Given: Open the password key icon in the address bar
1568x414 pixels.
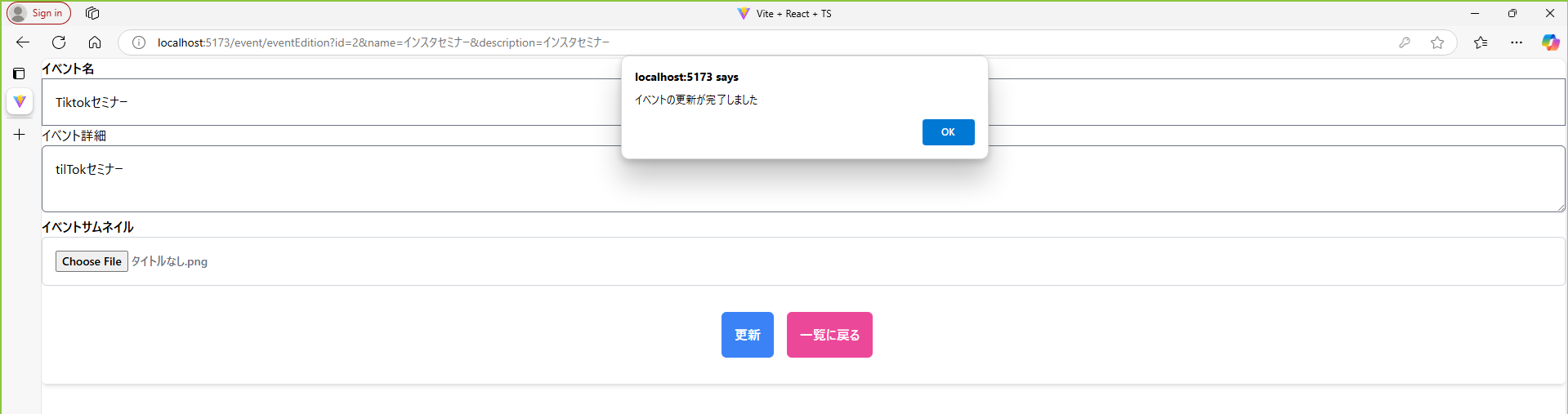Looking at the screenshot, I should click(x=1405, y=42).
